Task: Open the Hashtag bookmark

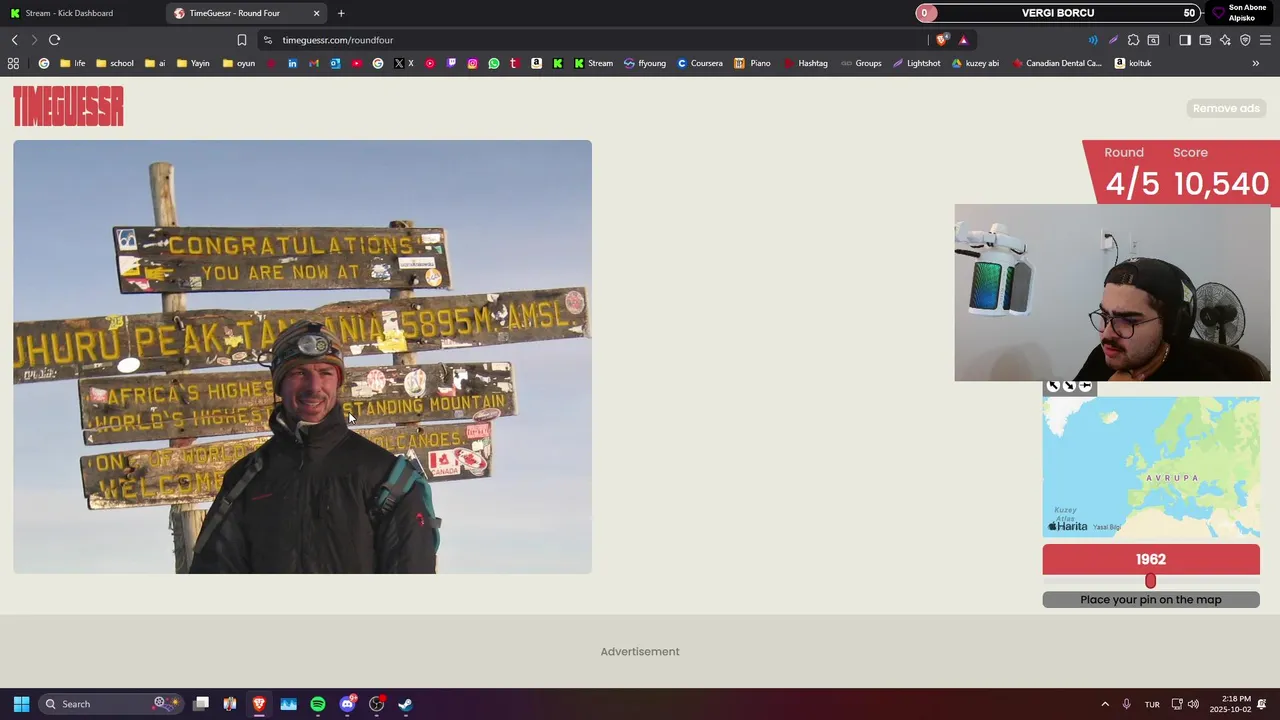Action: (x=805, y=63)
